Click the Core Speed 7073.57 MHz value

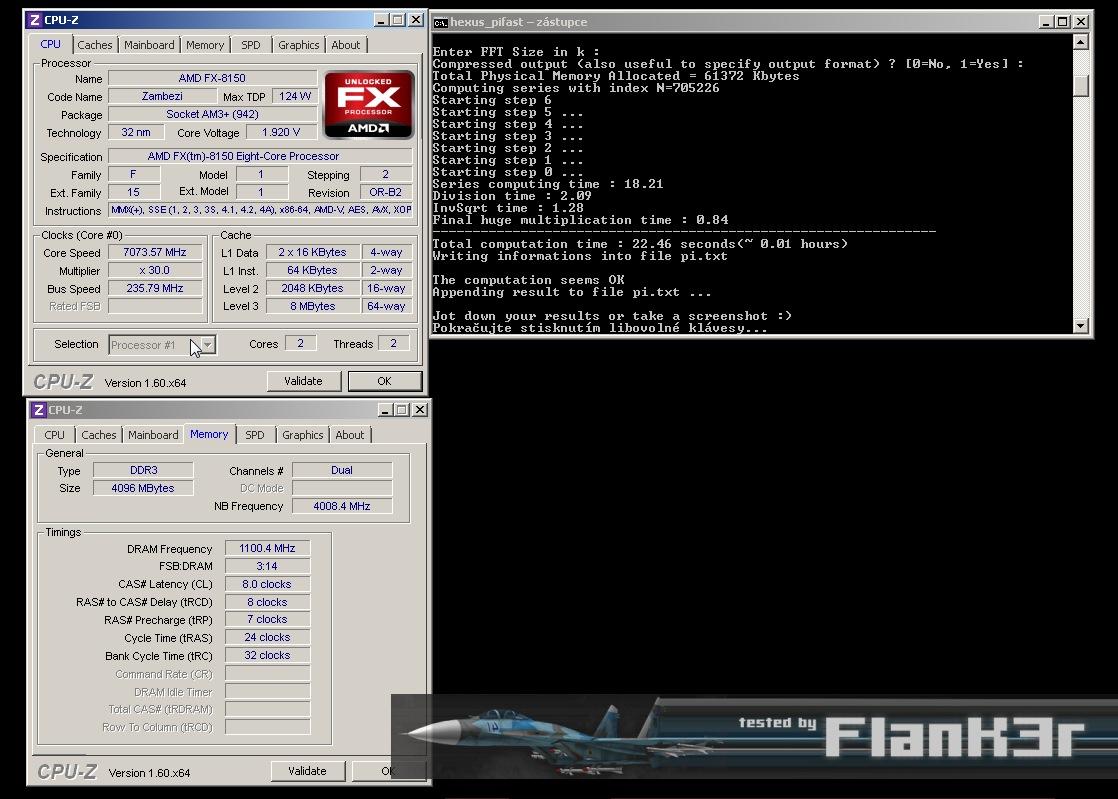(155, 252)
